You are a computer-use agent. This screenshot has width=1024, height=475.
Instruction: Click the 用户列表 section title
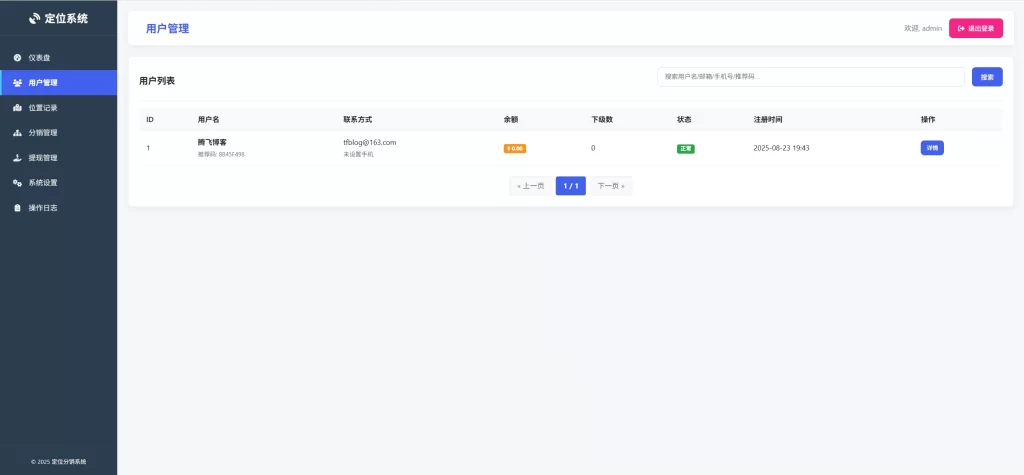click(x=157, y=81)
